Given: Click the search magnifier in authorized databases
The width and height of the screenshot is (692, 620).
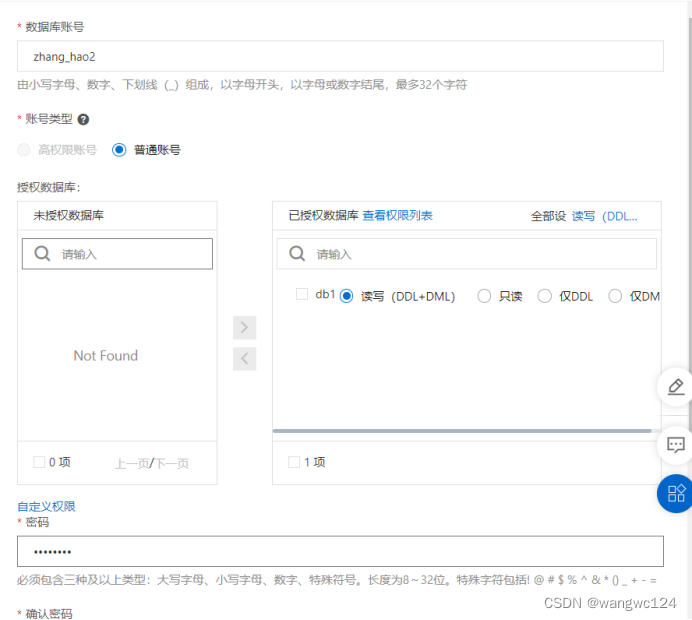Looking at the screenshot, I should pyautogui.click(x=297, y=254).
